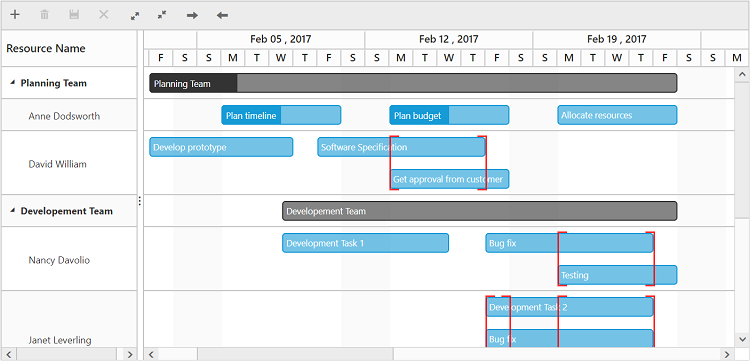Click the Testing task bar
750x361 pixels.
click(x=617, y=275)
